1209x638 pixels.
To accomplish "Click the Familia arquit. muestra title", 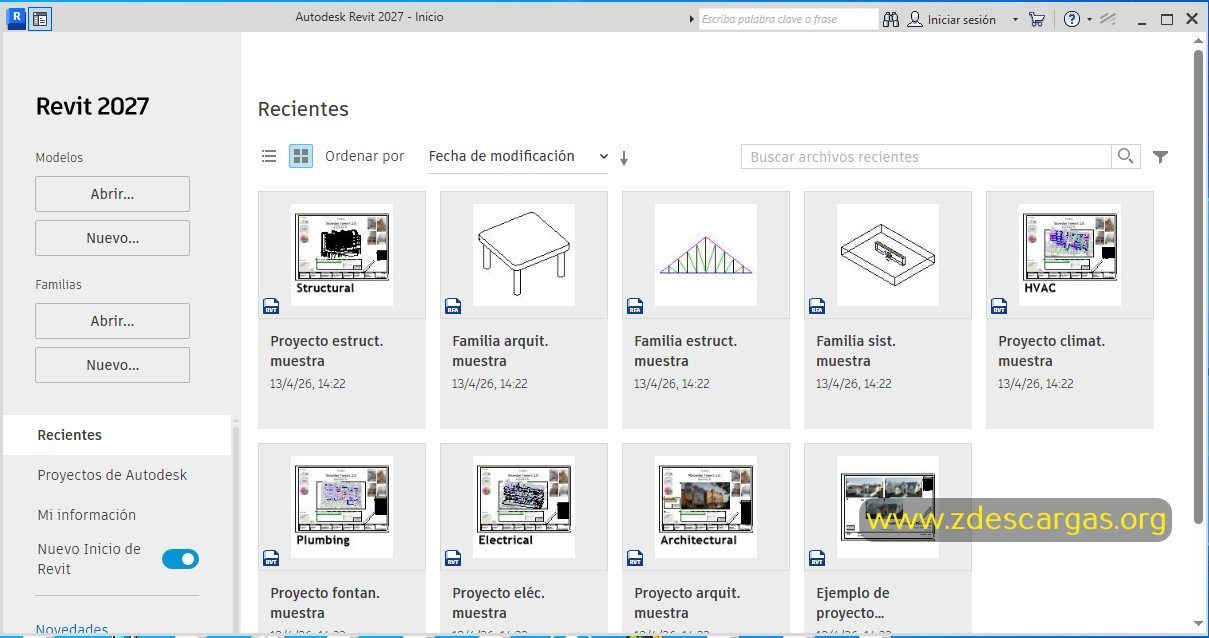I will tap(500, 351).
